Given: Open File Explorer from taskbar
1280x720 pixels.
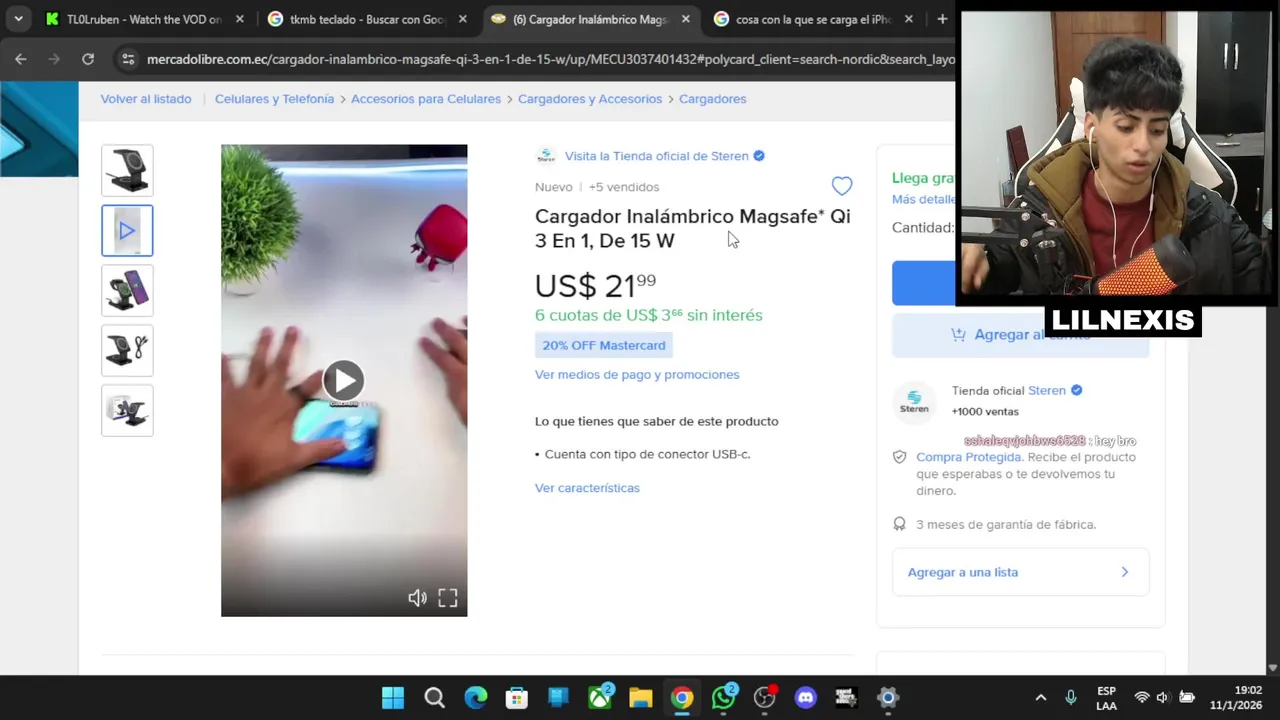Looking at the screenshot, I should click(x=641, y=698).
